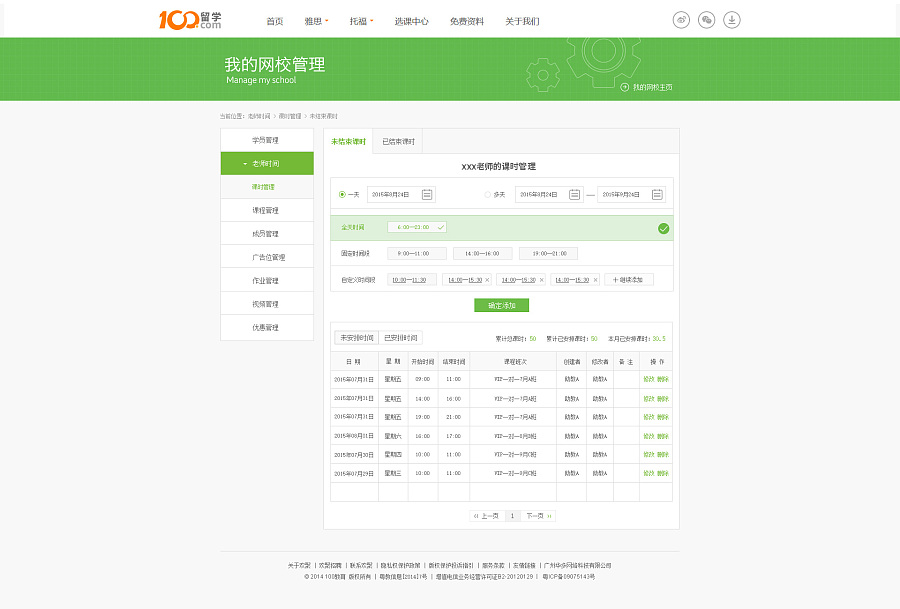Open the calendar picker beside the 一天 date

click(426, 194)
